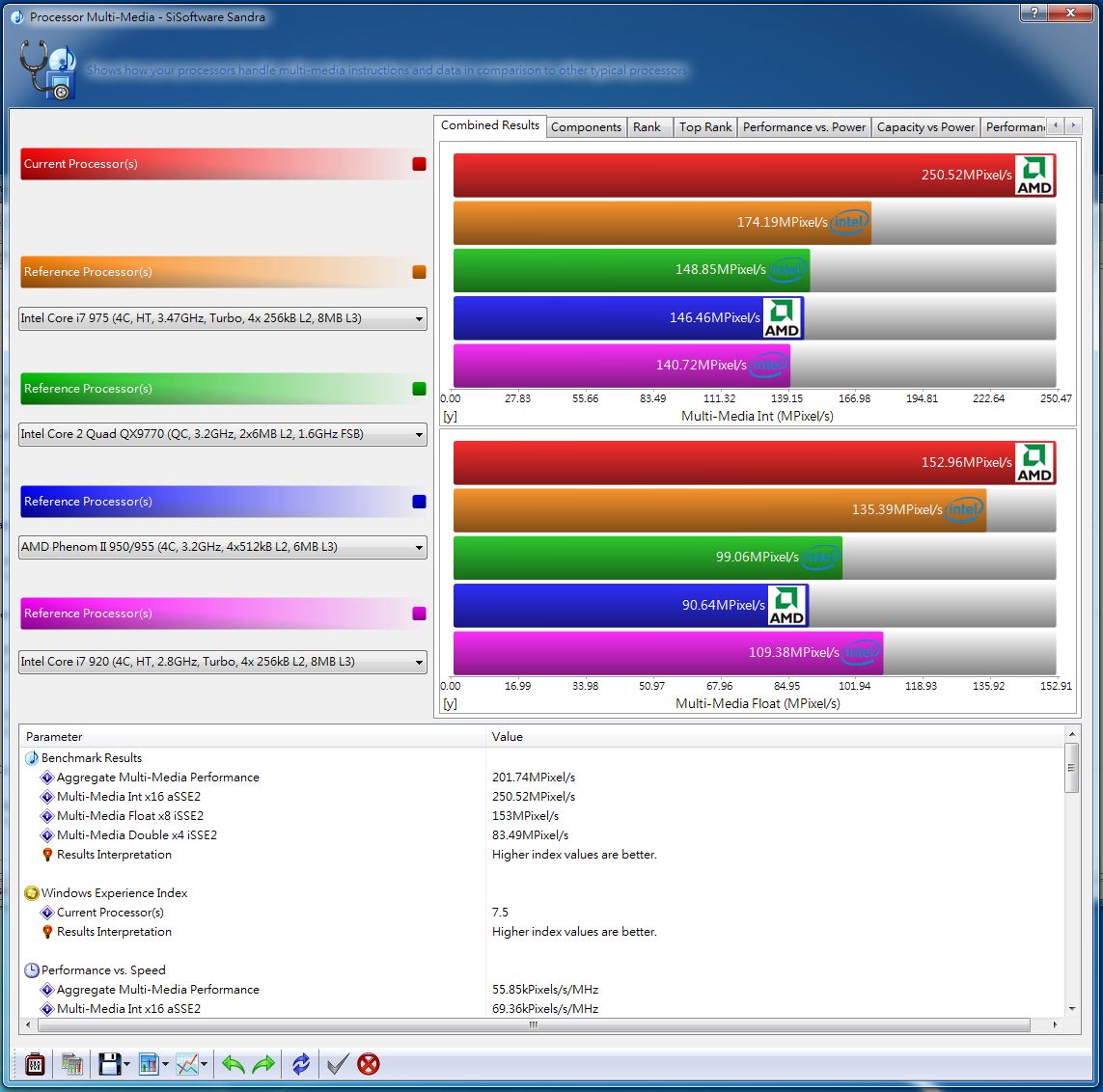This screenshot has height=1092, width=1103.
Task: Click the red Current Processor color swatch
Action: pos(419,164)
